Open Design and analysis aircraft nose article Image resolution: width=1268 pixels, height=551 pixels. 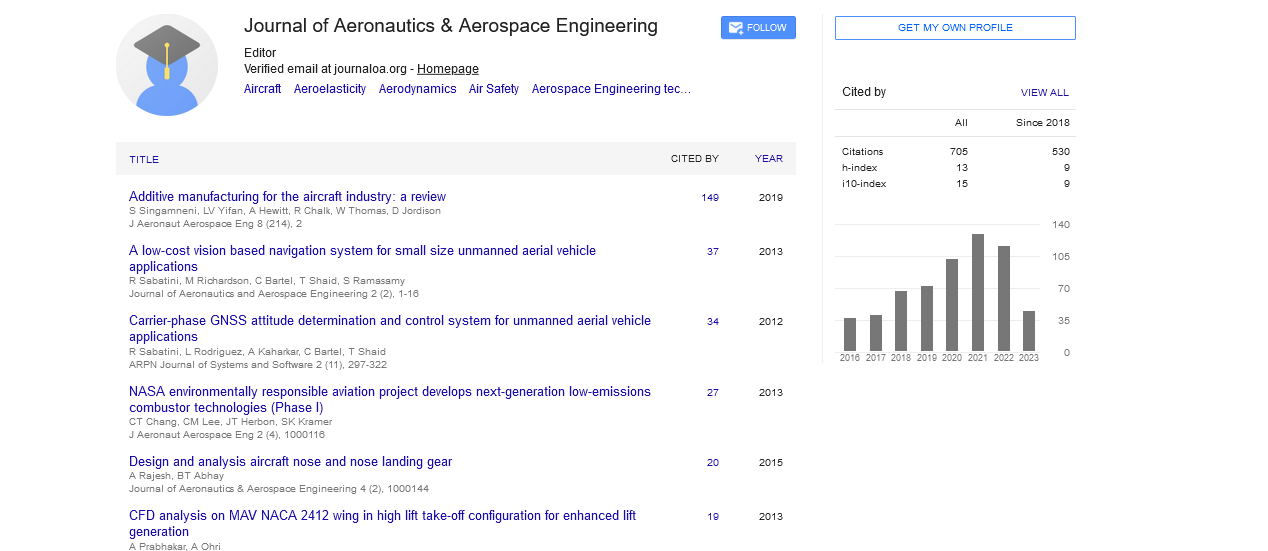pos(290,462)
